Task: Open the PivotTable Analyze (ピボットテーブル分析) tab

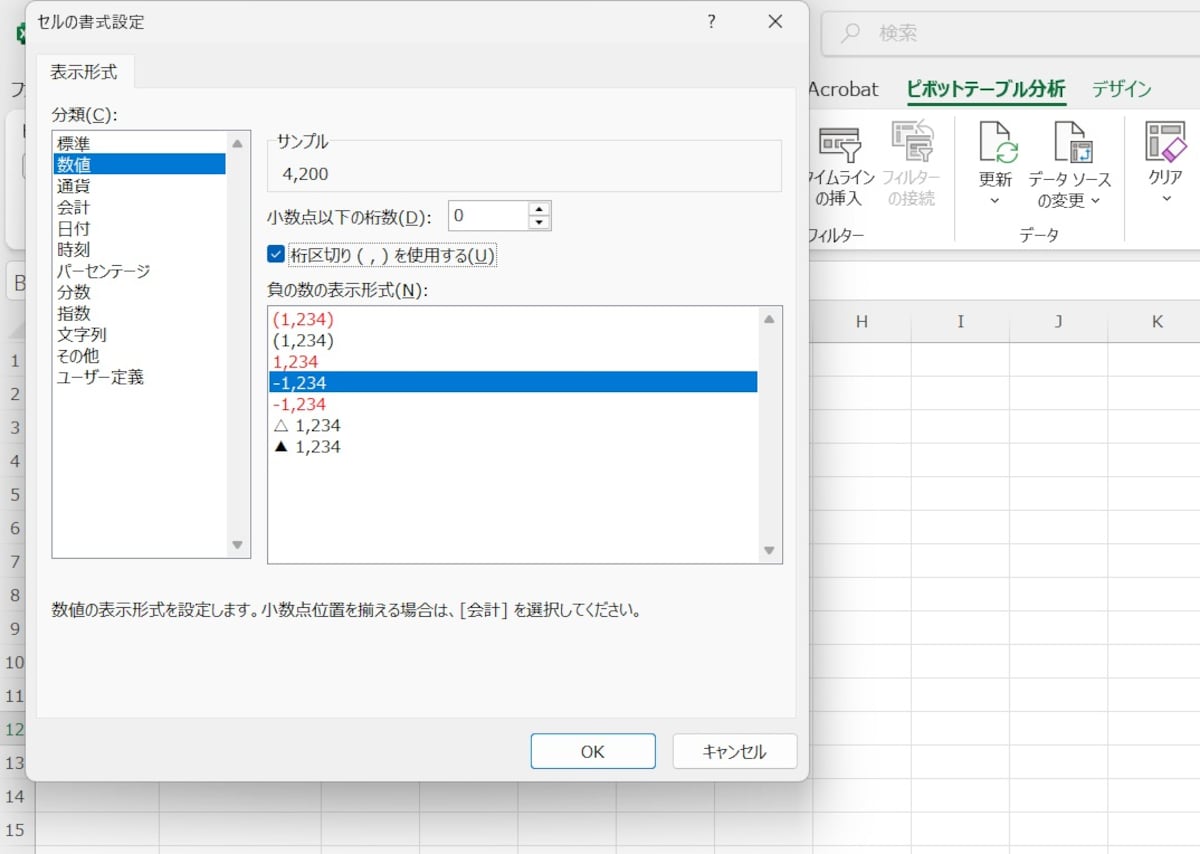Action: (x=985, y=89)
